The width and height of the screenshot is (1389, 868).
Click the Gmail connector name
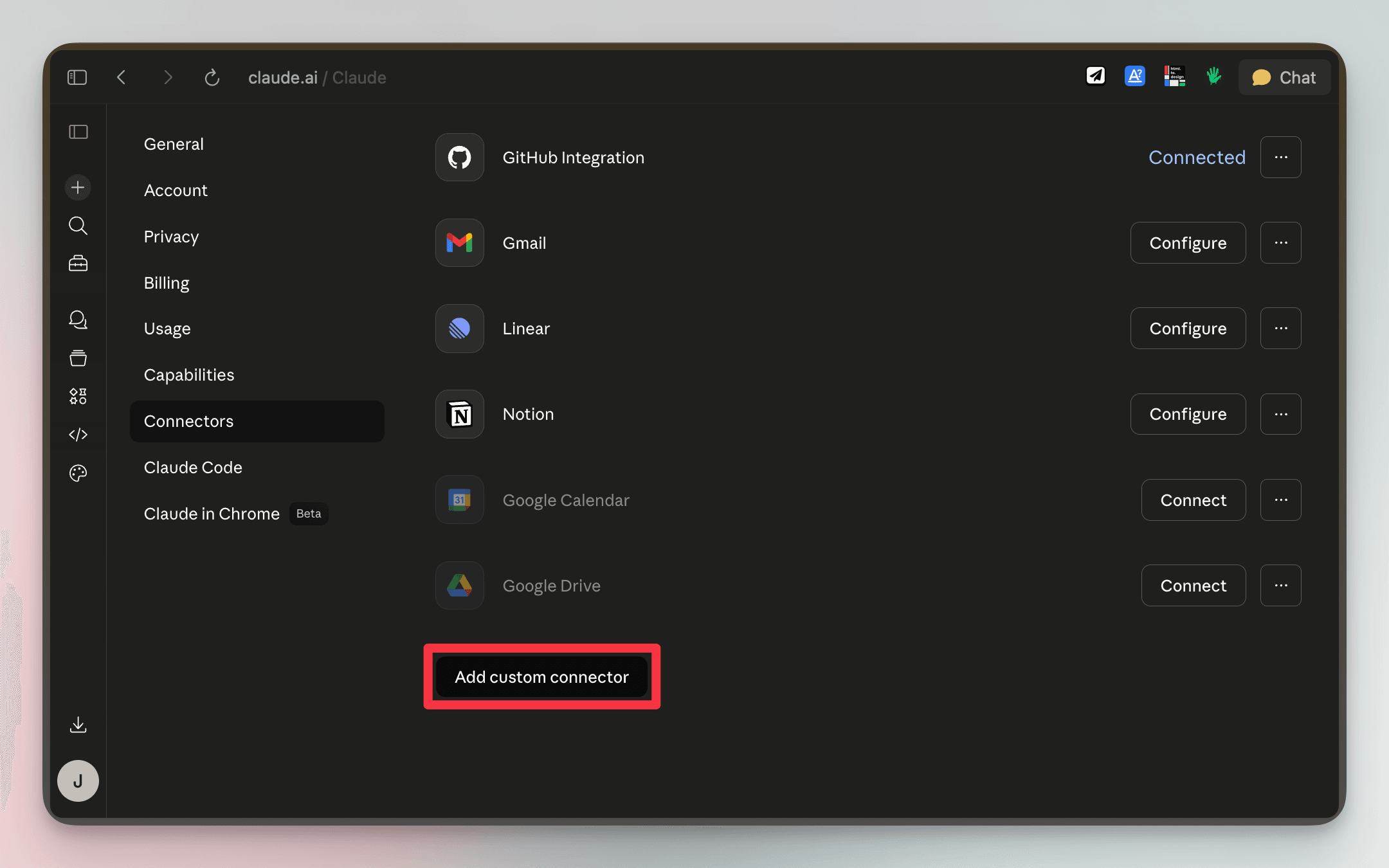(x=524, y=243)
